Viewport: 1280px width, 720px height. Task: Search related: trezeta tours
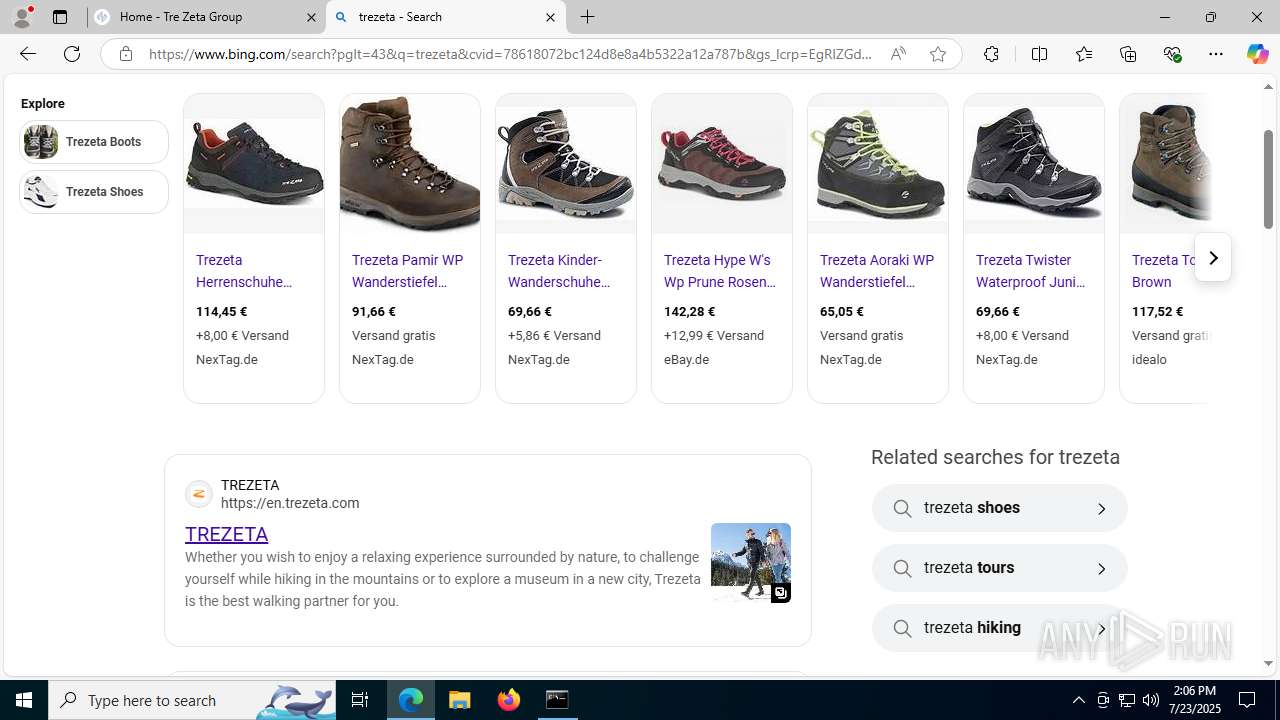999,568
